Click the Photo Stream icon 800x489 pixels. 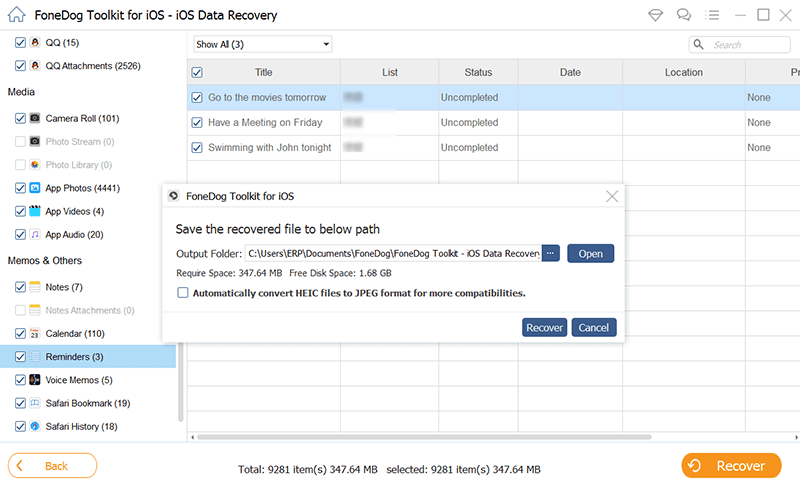tap(35, 141)
